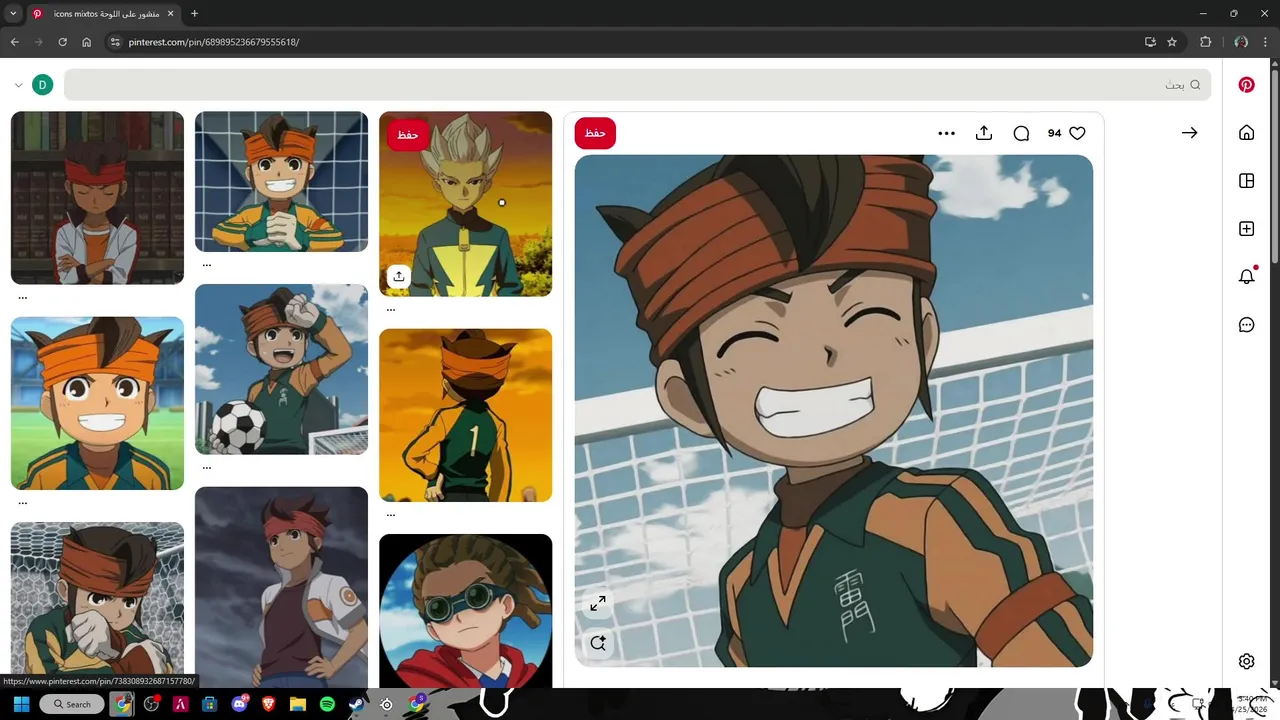Open Chrome profile avatar
This screenshot has width=1280, height=720.
(1241, 42)
